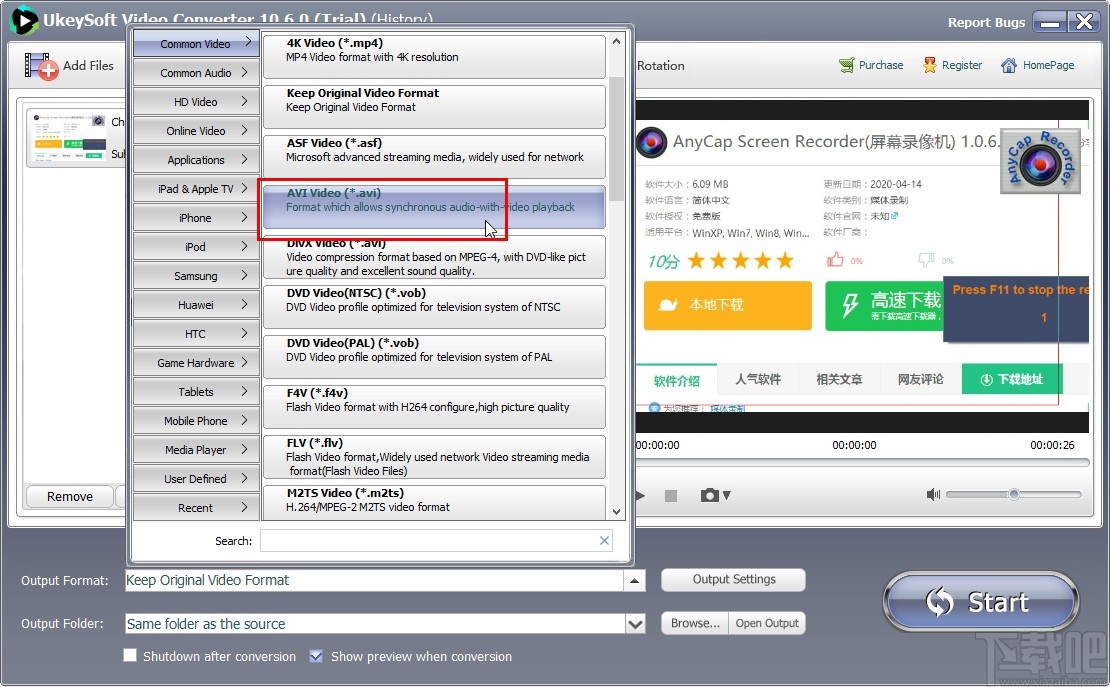Uncheck Show preview when conversion
This screenshot has width=1110, height=687.
click(x=316, y=656)
